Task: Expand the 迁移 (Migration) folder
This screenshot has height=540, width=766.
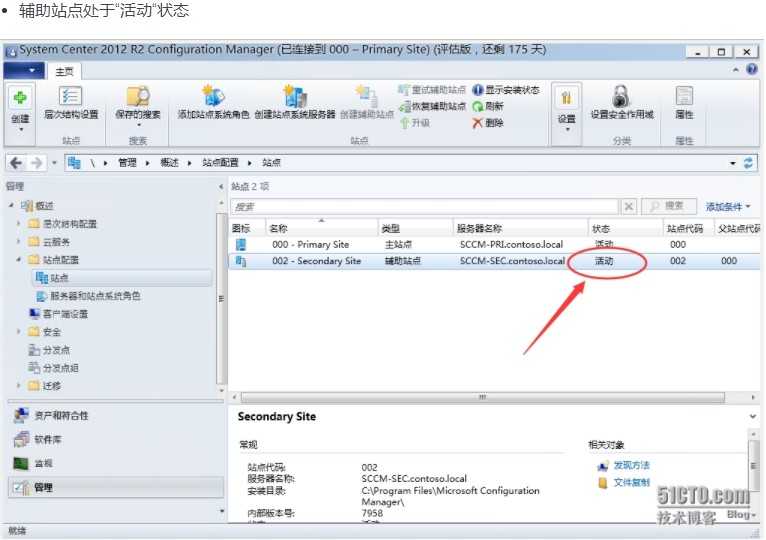Action: click(x=19, y=386)
